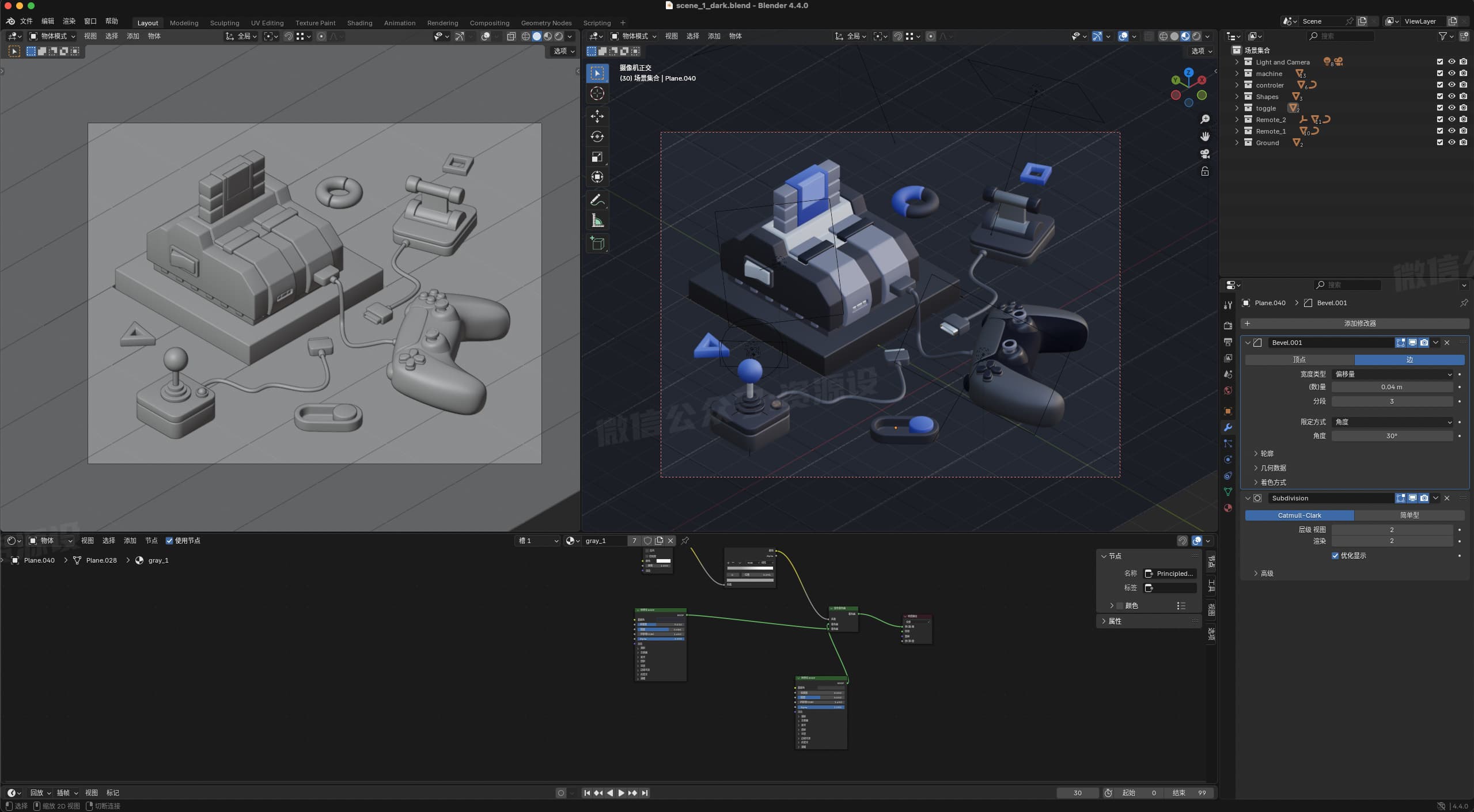Select the Catmull-Clark subdivision button
This screenshot has width=1474, height=812.
1299,515
